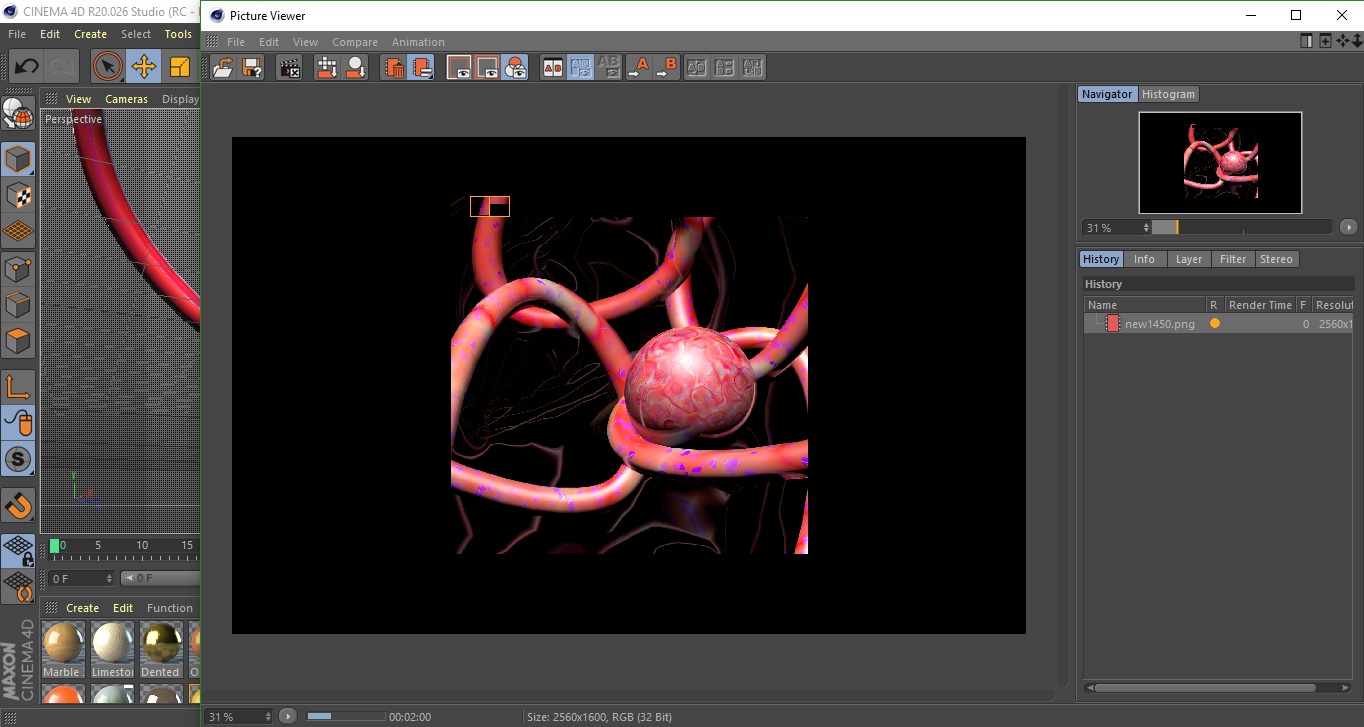Toggle the render status dot for new1450.png
Viewport: 1364px width, 727px height.
pyautogui.click(x=1215, y=324)
